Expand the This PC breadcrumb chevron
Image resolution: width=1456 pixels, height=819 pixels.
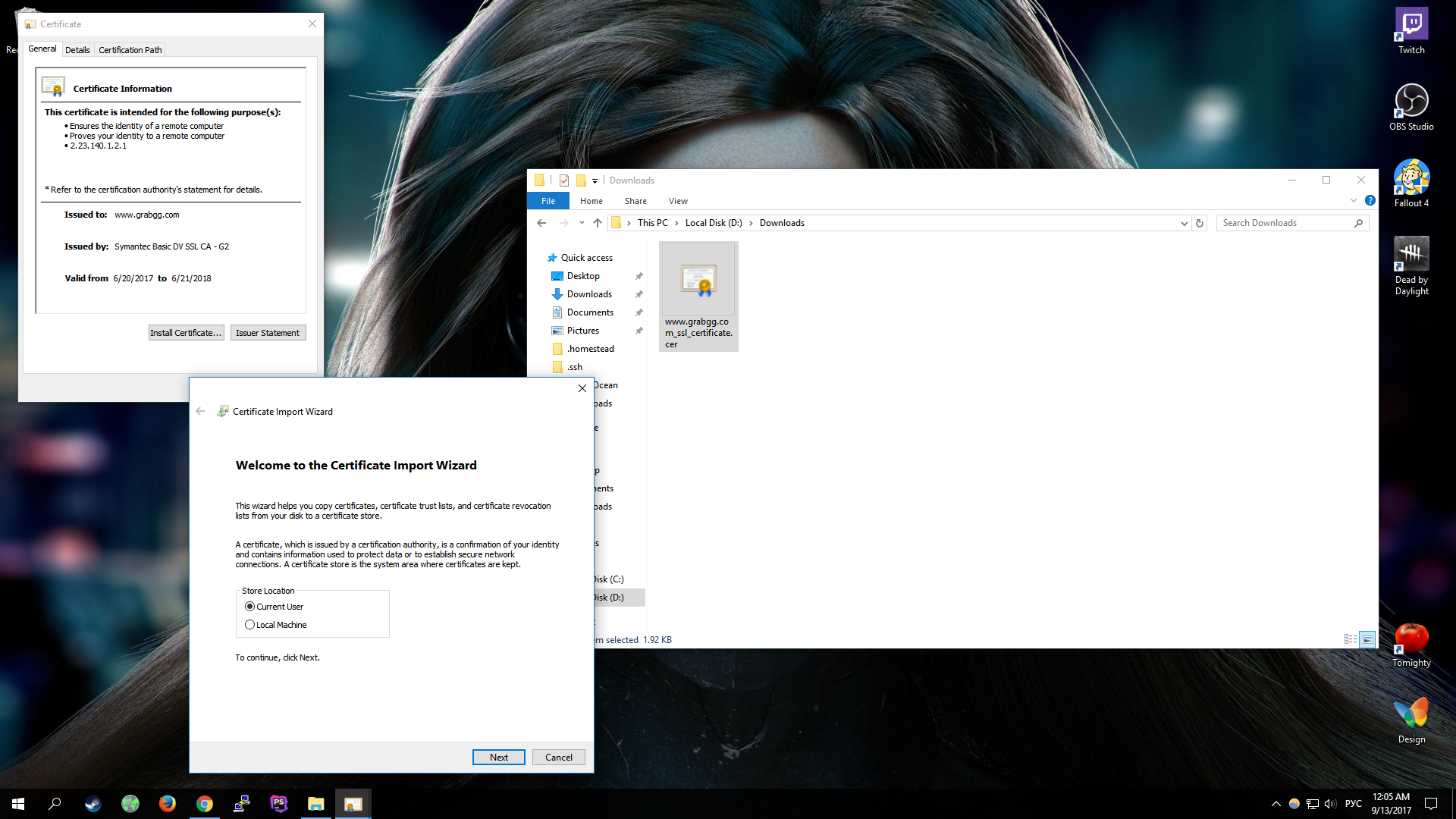pos(676,223)
